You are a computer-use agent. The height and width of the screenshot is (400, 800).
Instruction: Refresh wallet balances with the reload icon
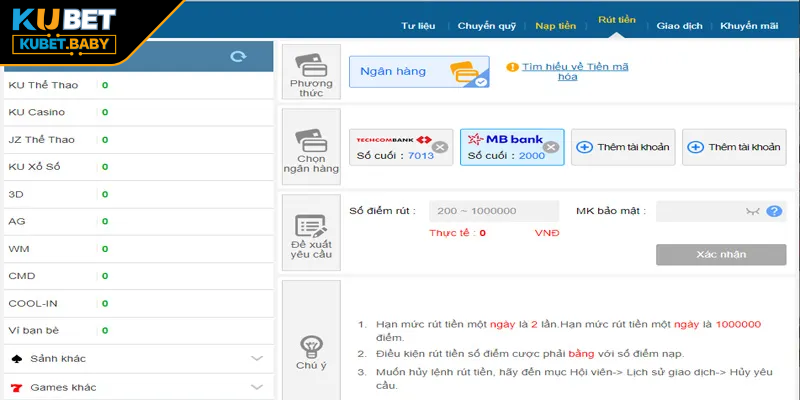pyautogui.click(x=238, y=57)
